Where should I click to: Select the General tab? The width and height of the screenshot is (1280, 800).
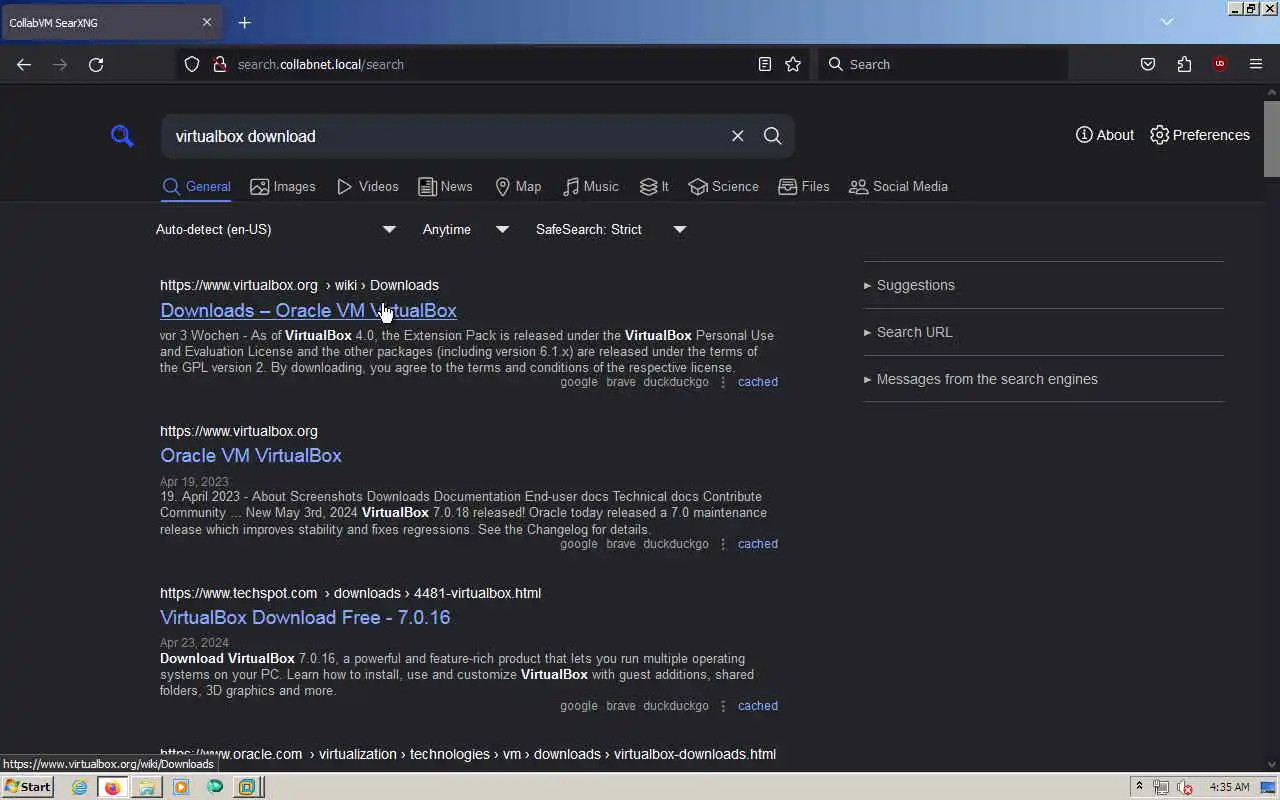196,187
